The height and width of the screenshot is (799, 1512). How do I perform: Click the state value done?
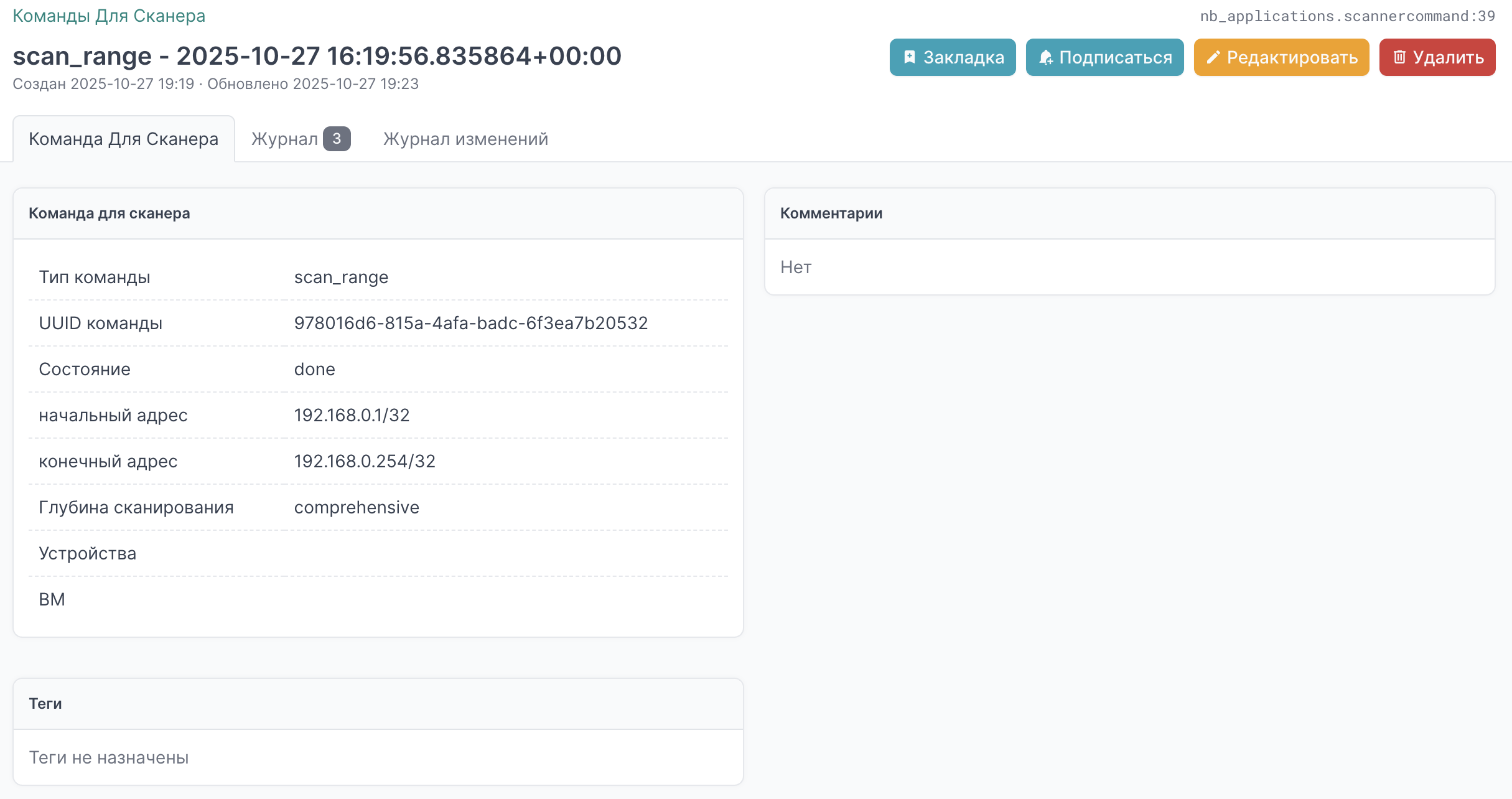point(314,369)
